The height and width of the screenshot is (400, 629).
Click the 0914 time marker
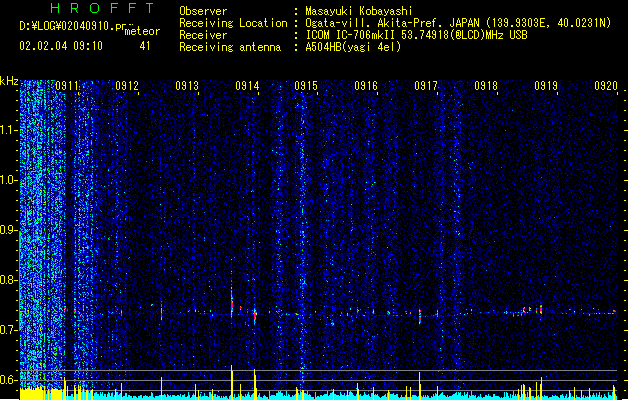pos(247,86)
